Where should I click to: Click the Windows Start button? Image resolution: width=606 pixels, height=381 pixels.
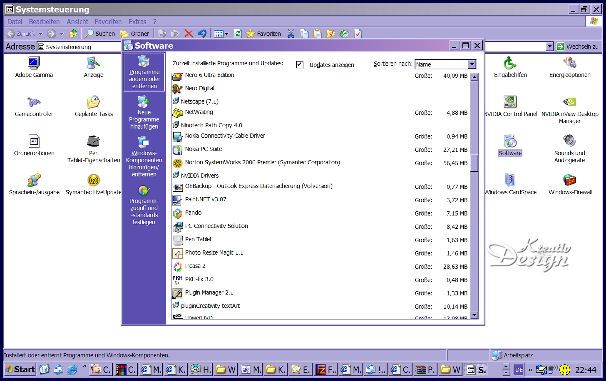point(20,369)
